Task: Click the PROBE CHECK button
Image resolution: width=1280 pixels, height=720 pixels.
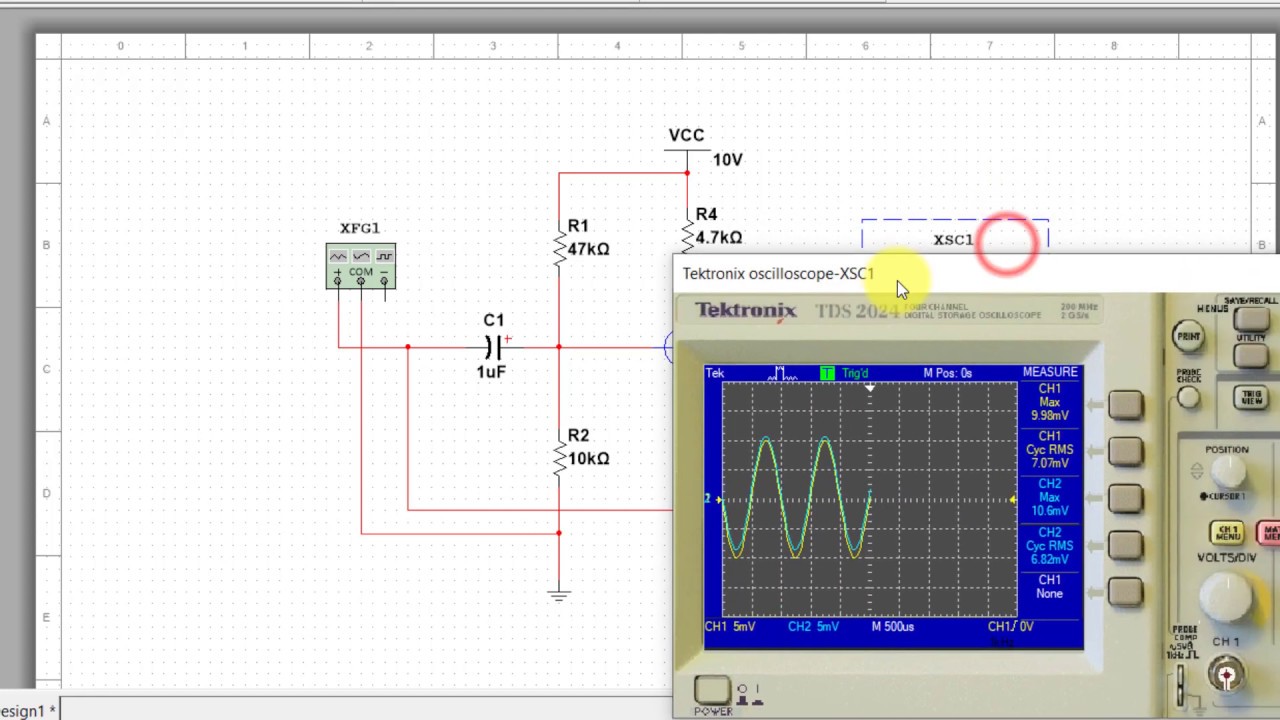Action: [x=1188, y=397]
